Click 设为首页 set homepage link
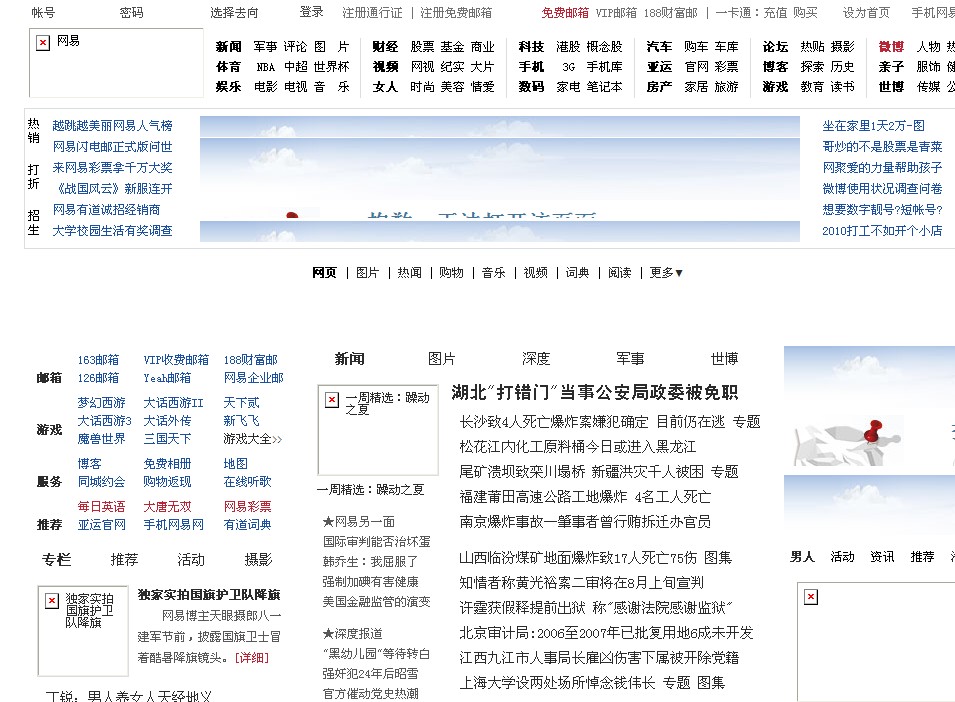955x702 pixels. tap(866, 13)
